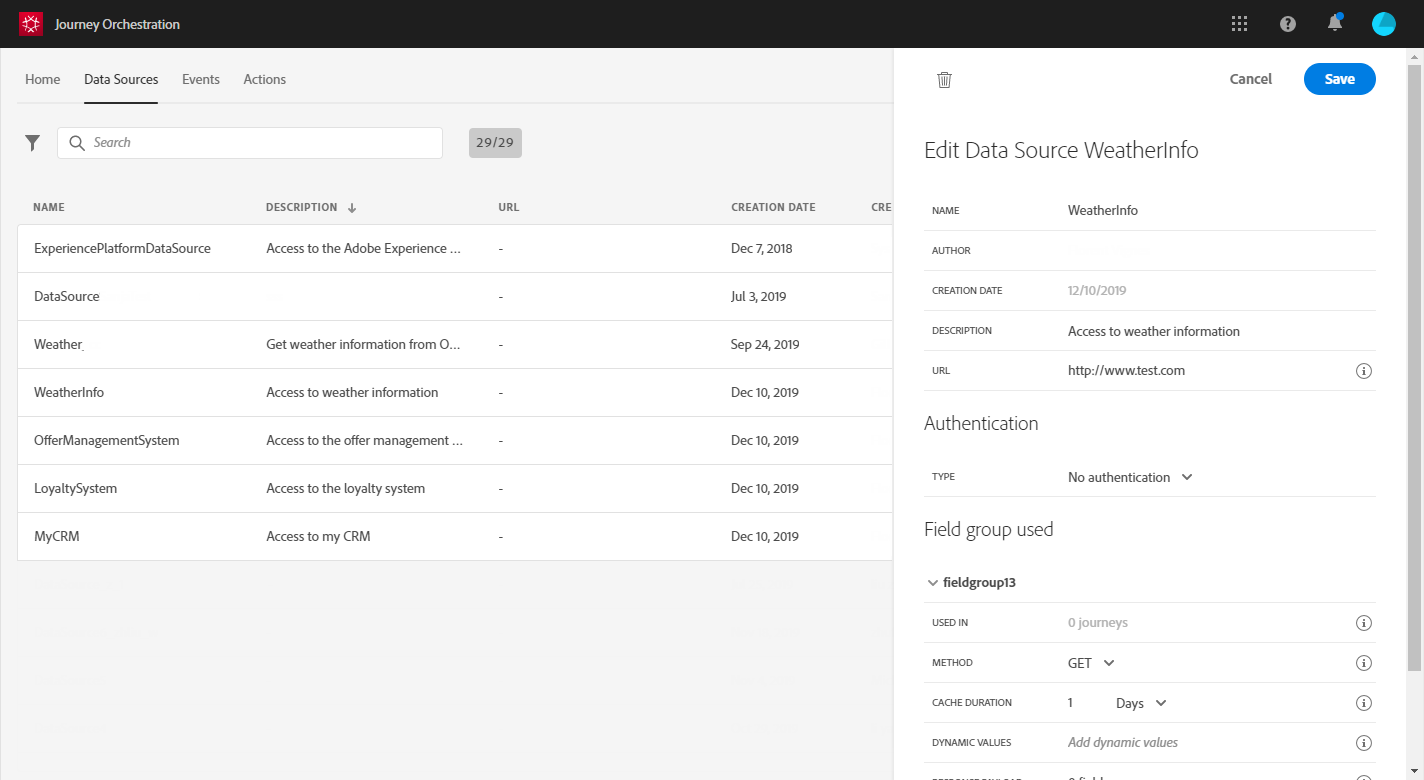Click the Save button
The image size is (1424, 780).
tap(1339, 79)
